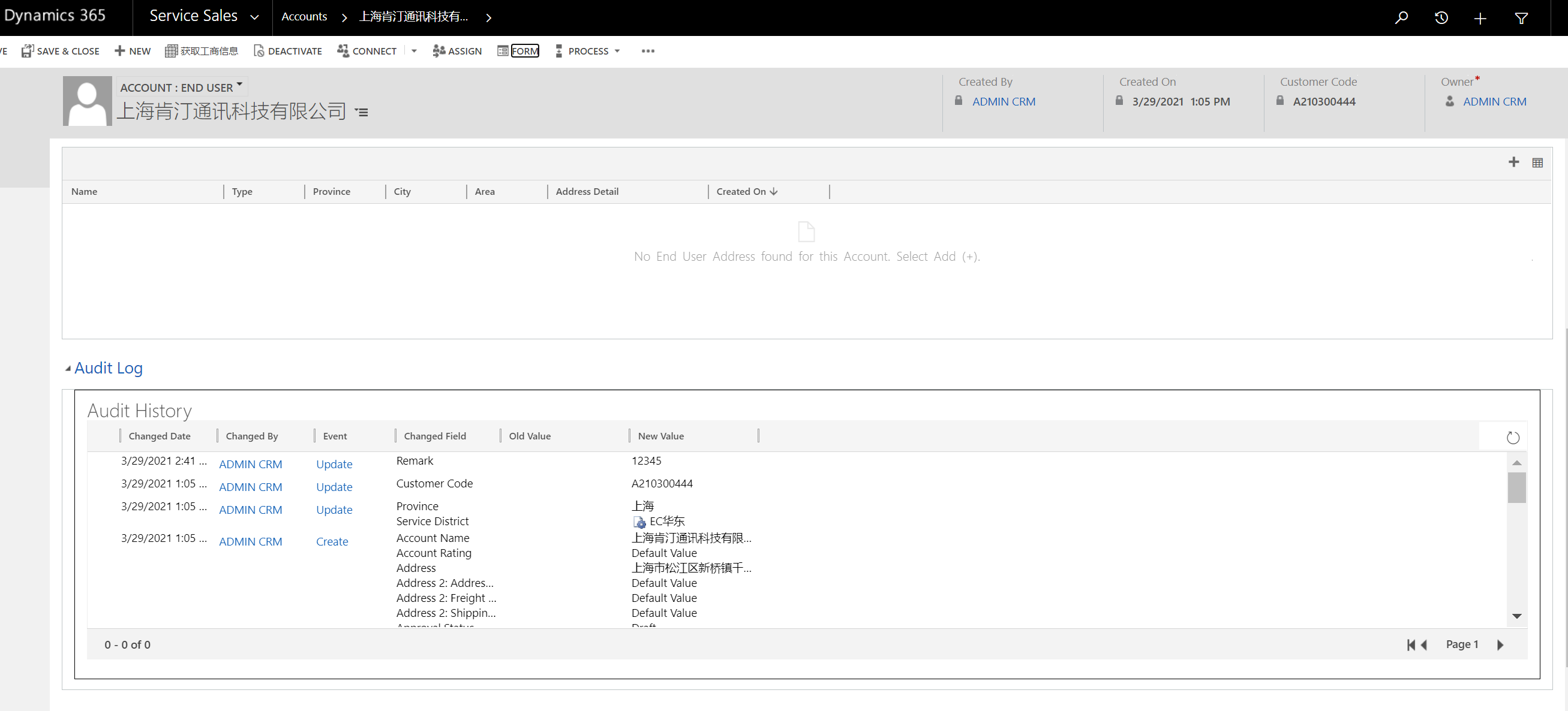Click New Value column header
Image resolution: width=1568 pixels, height=711 pixels.
click(660, 436)
